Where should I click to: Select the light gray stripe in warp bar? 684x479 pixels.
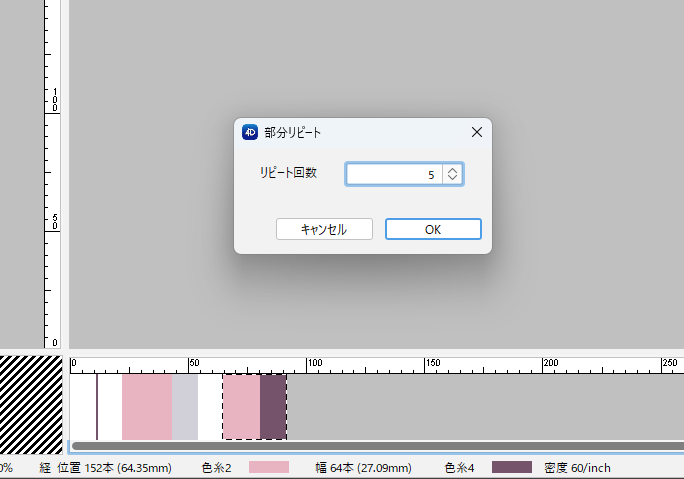point(185,407)
